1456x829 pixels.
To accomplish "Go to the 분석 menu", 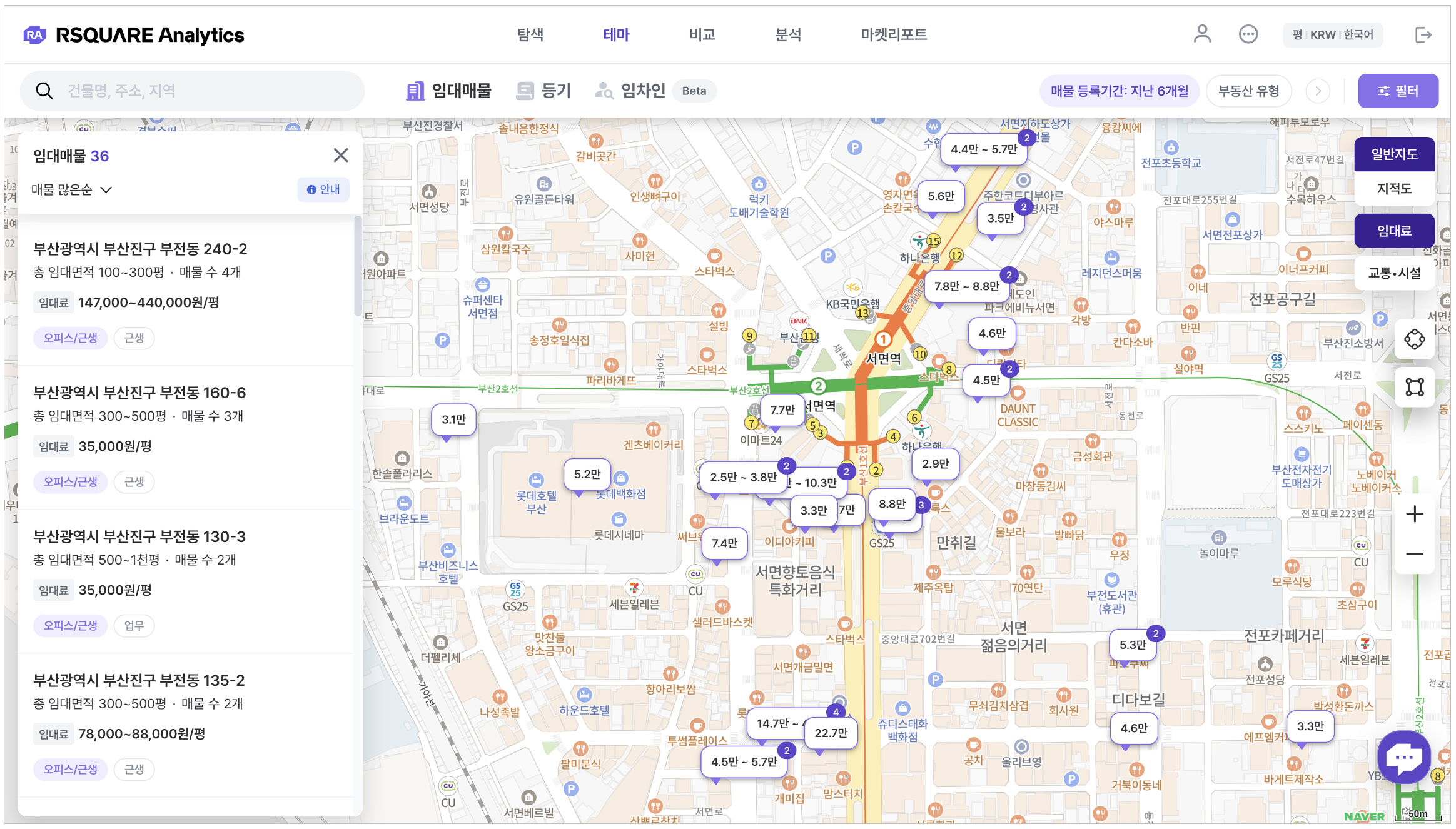I will (787, 35).
